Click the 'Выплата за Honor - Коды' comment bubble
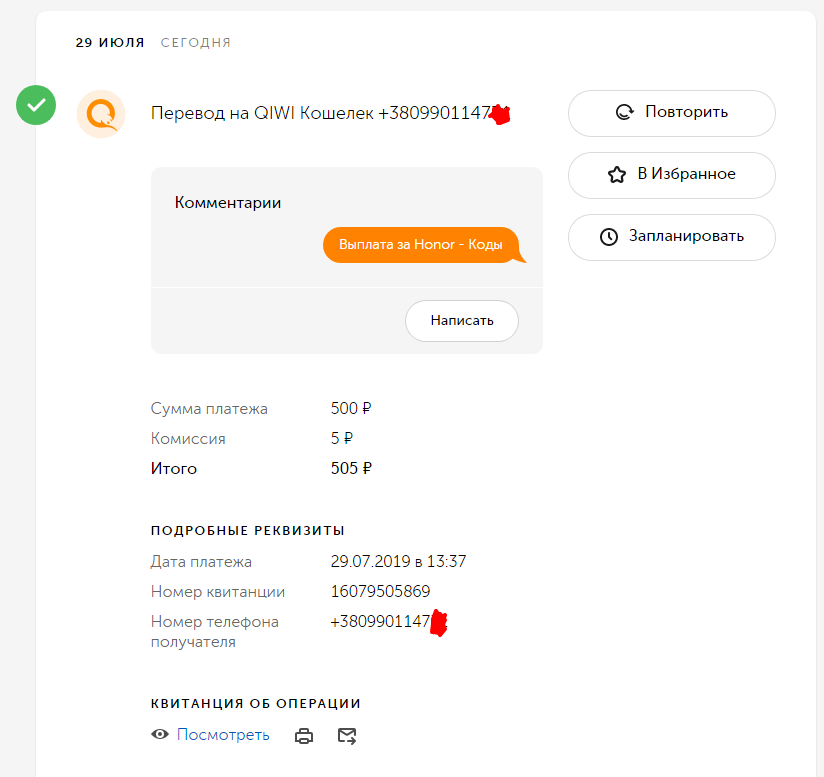This screenshot has height=777, width=824. [x=420, y=245]
